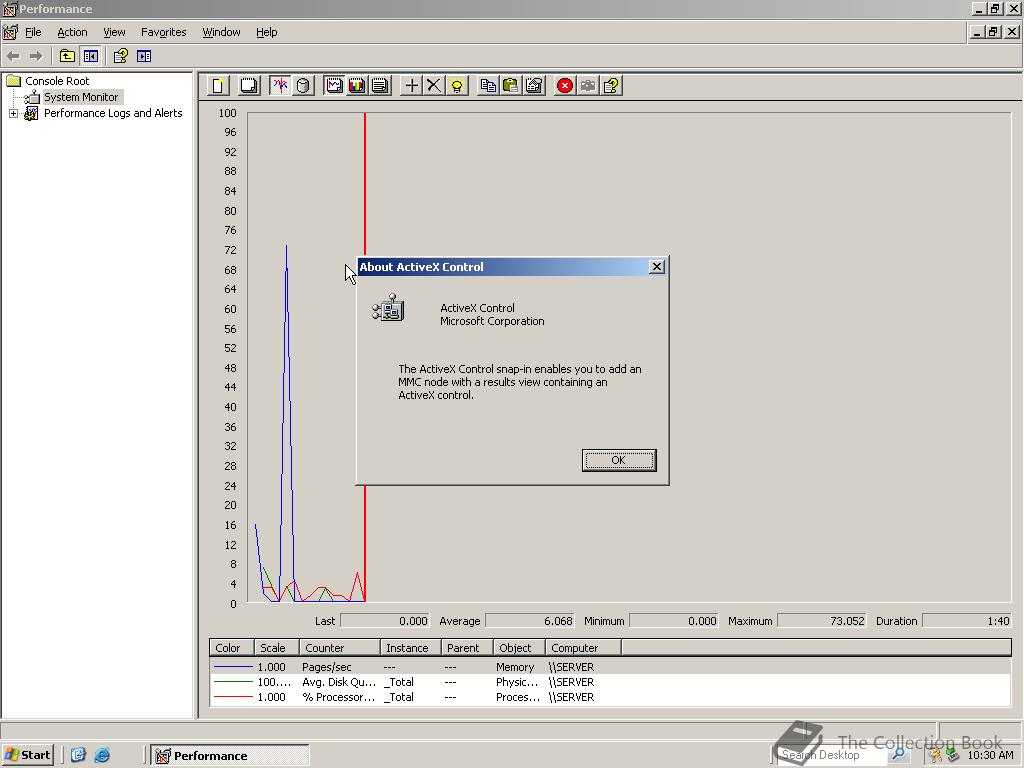
Task: Sort by the Counter column header
Action: pos(340,648)
